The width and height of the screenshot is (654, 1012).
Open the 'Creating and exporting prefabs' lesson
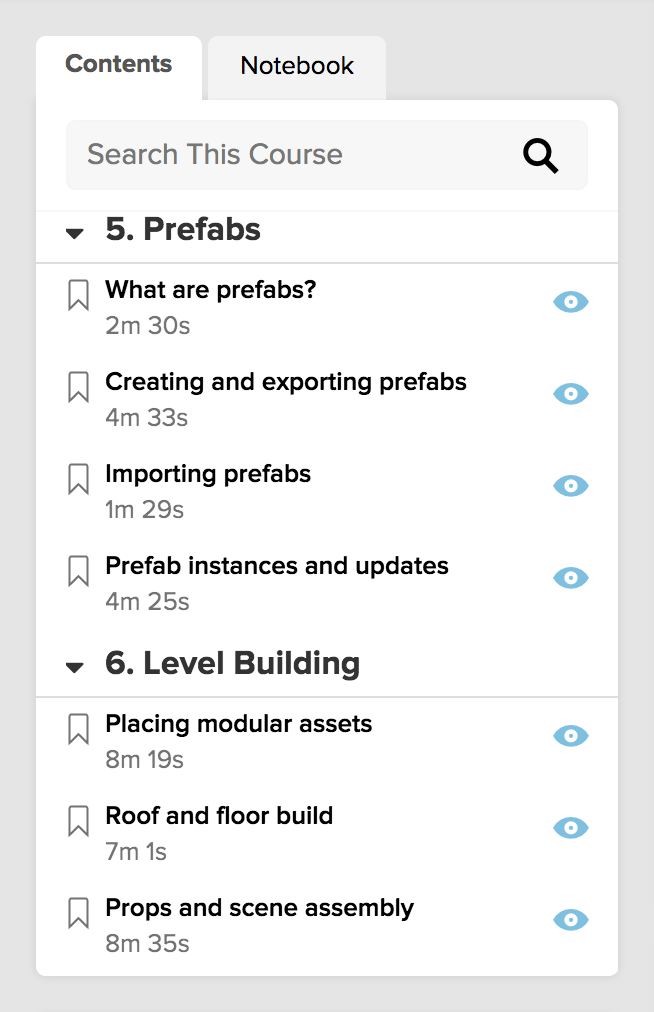coord(286,382)
